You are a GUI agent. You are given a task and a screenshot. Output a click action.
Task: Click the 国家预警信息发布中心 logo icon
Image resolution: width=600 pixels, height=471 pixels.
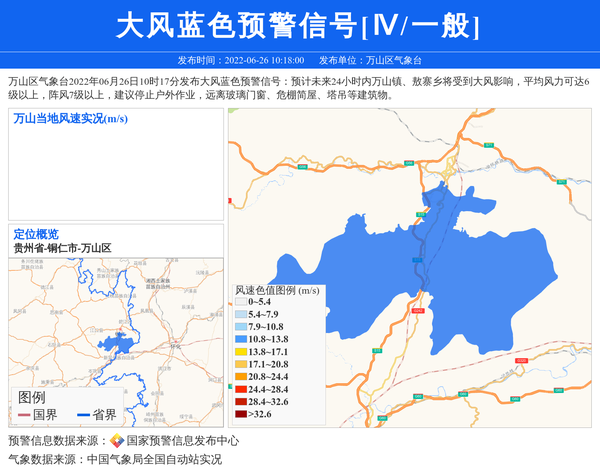[x=117, y=441]
